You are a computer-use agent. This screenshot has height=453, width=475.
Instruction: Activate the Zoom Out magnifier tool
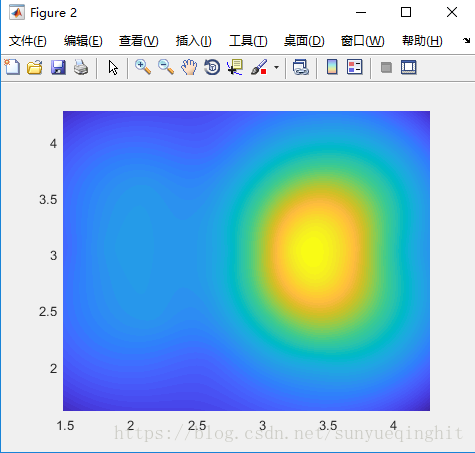(166, 67)
